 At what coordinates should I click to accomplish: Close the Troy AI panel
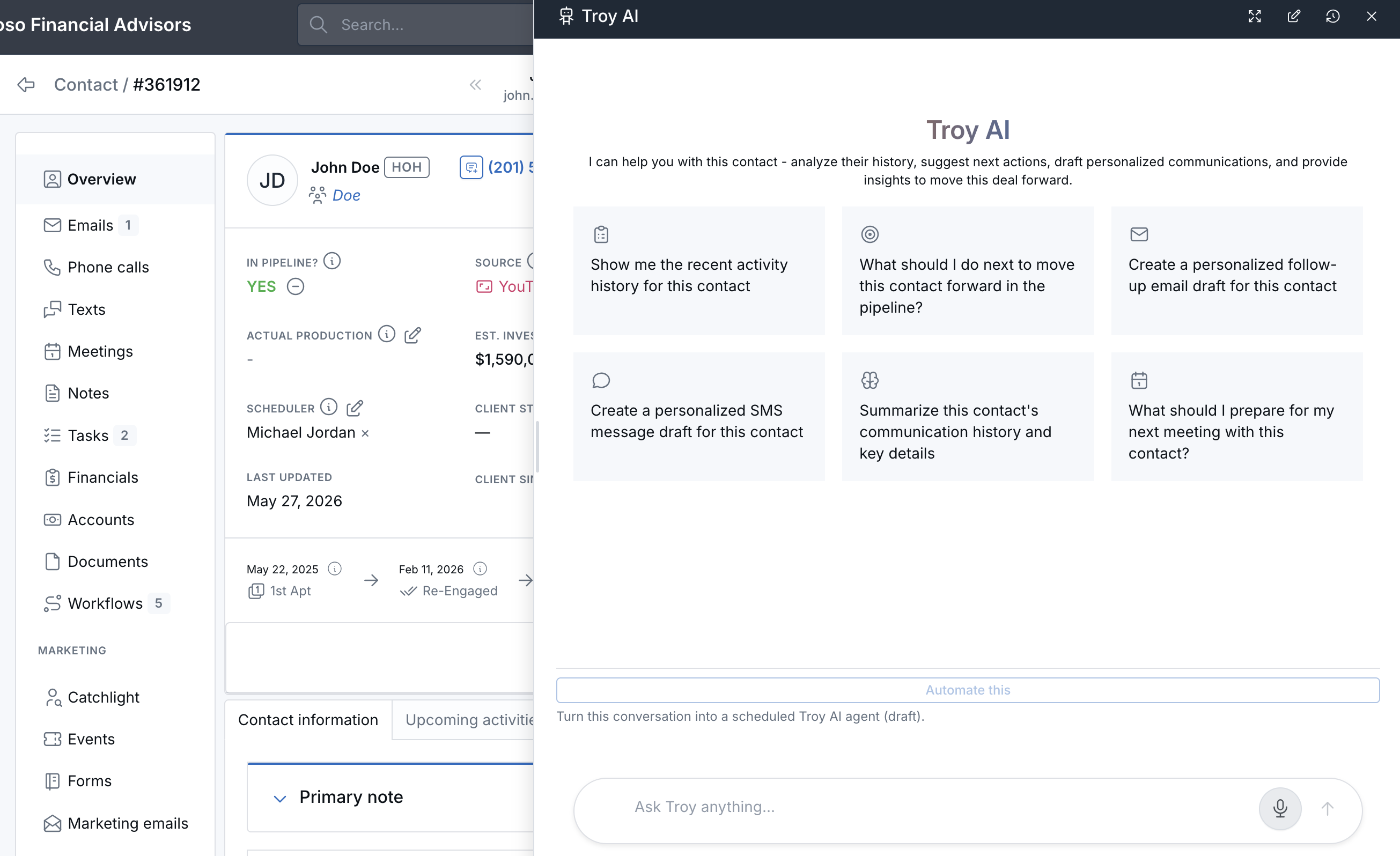click(x=1371, y=17)
